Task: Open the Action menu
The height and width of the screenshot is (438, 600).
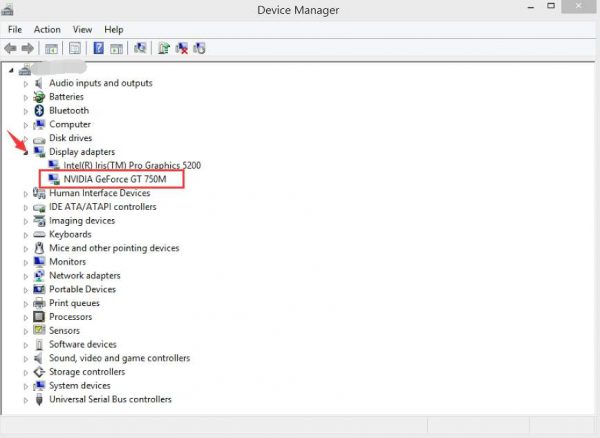Action: tap(47, 29)
